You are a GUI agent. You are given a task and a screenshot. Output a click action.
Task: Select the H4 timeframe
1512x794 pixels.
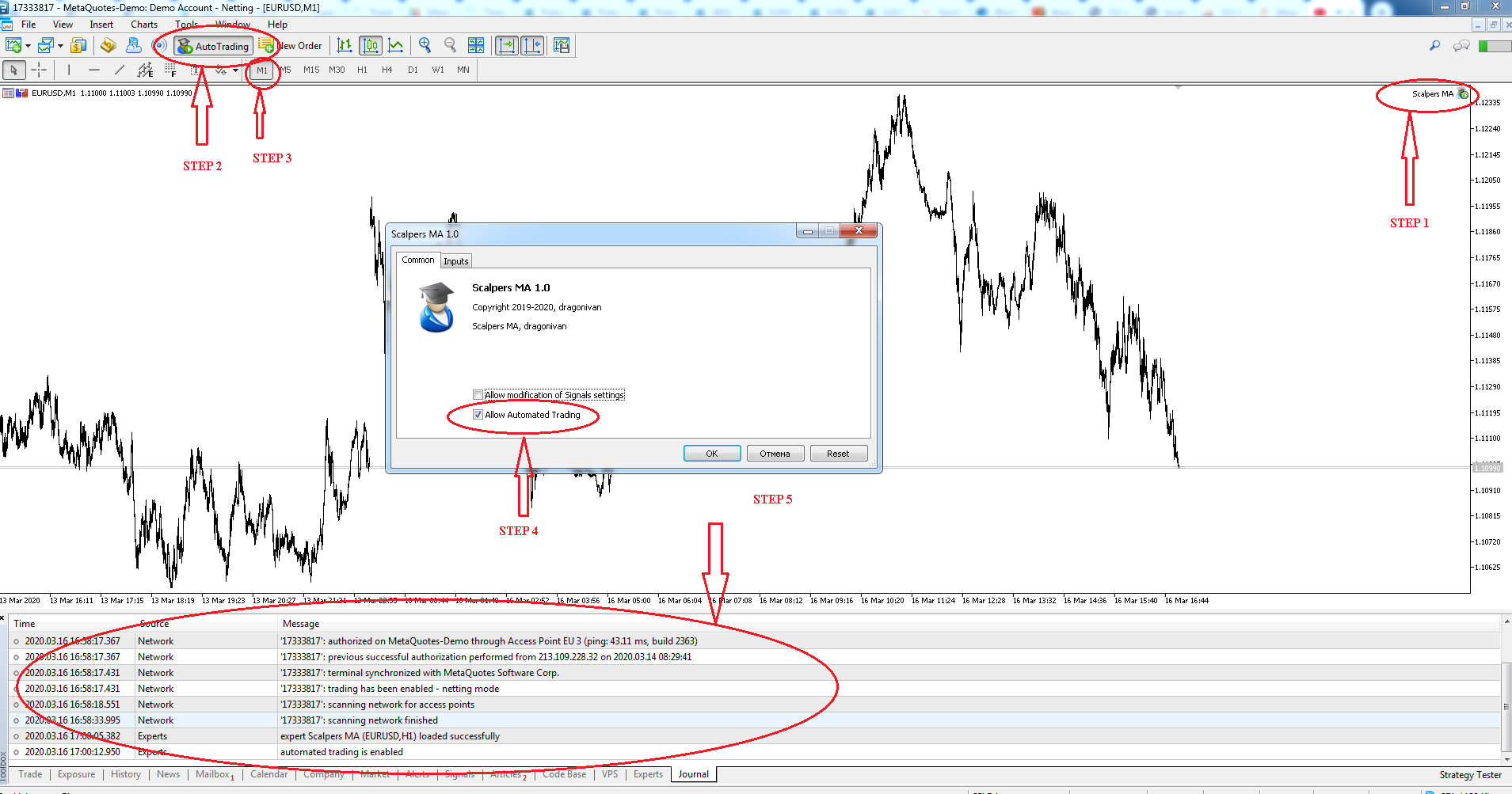(x=387, y=70)
